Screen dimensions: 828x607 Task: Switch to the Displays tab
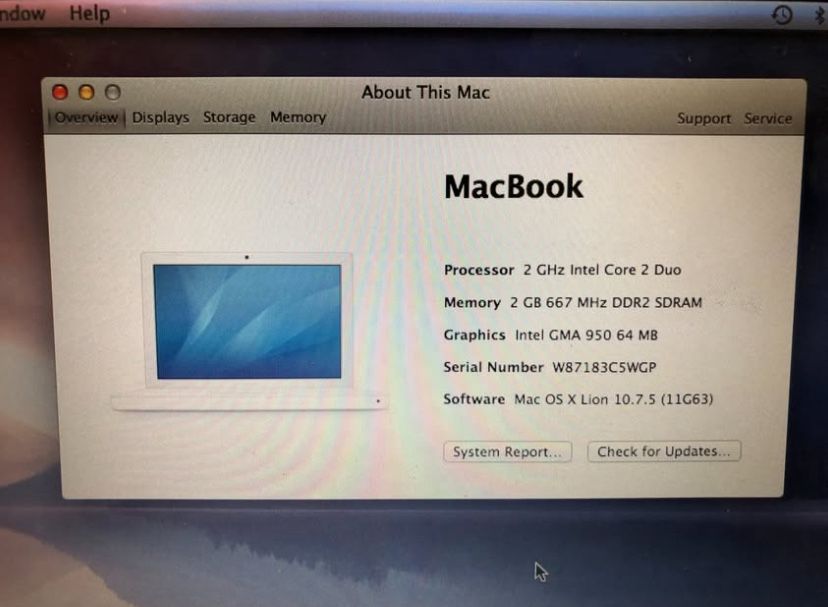pos(160,117)
